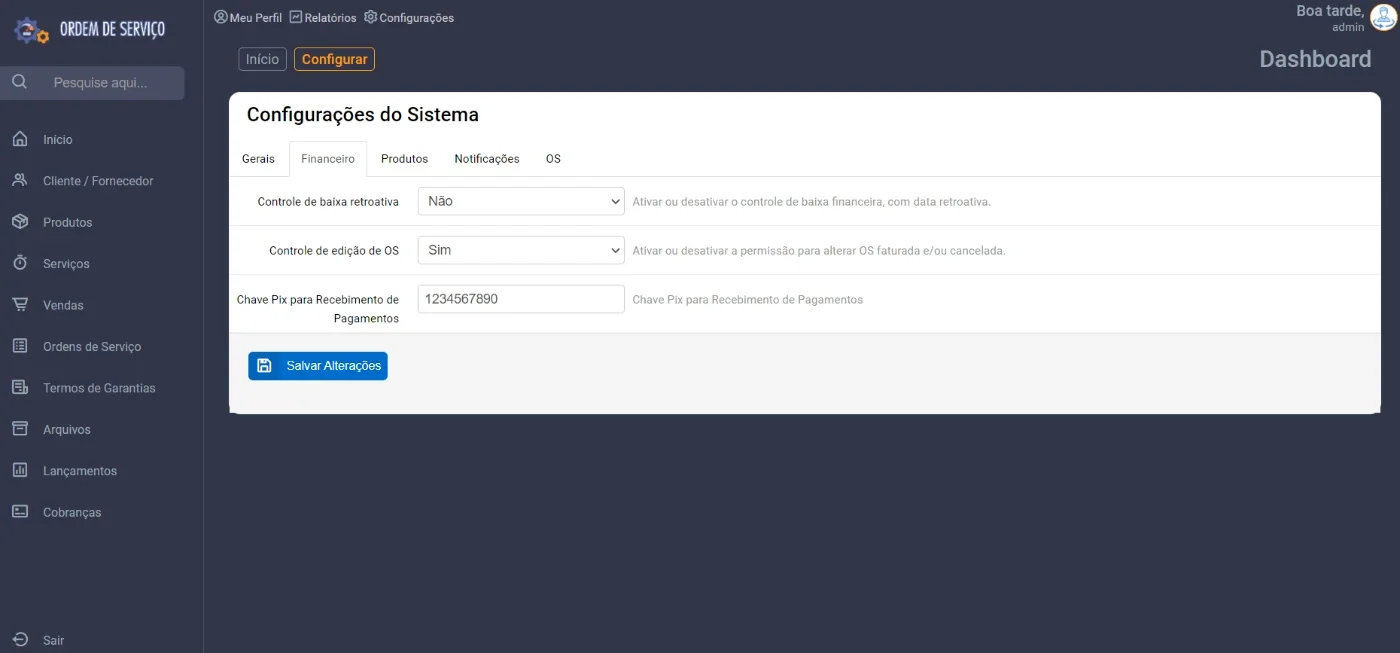Click the Início home icon in sidebar

(20, 139)
